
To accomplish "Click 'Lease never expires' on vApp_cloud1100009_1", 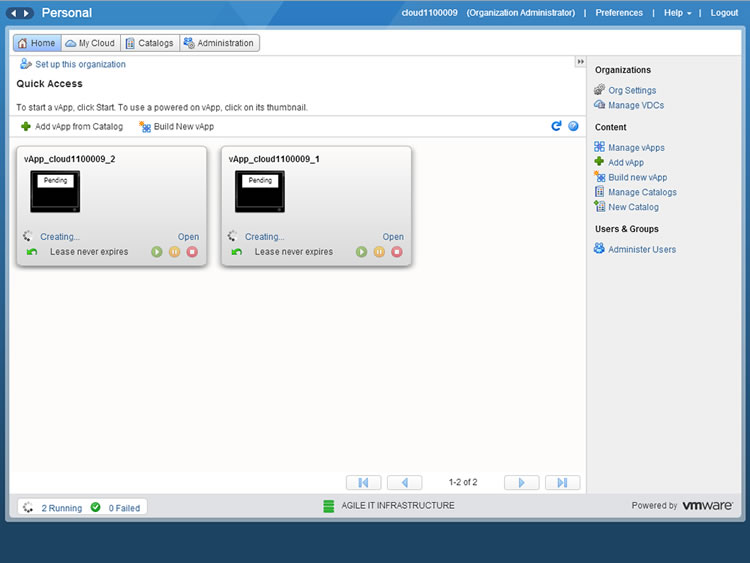I will pos(294,252).
